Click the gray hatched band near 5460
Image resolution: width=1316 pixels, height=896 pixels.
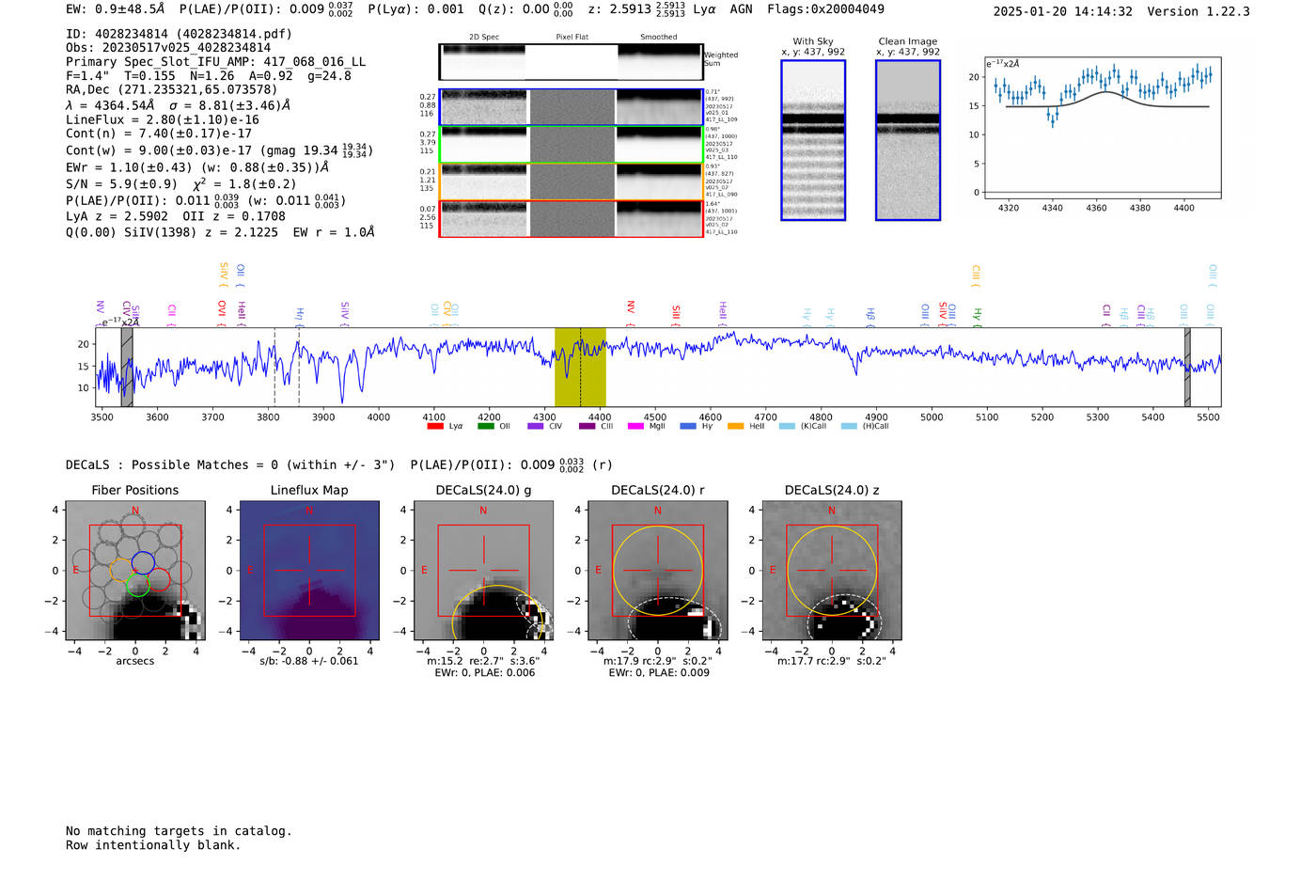click(1187, 367)
